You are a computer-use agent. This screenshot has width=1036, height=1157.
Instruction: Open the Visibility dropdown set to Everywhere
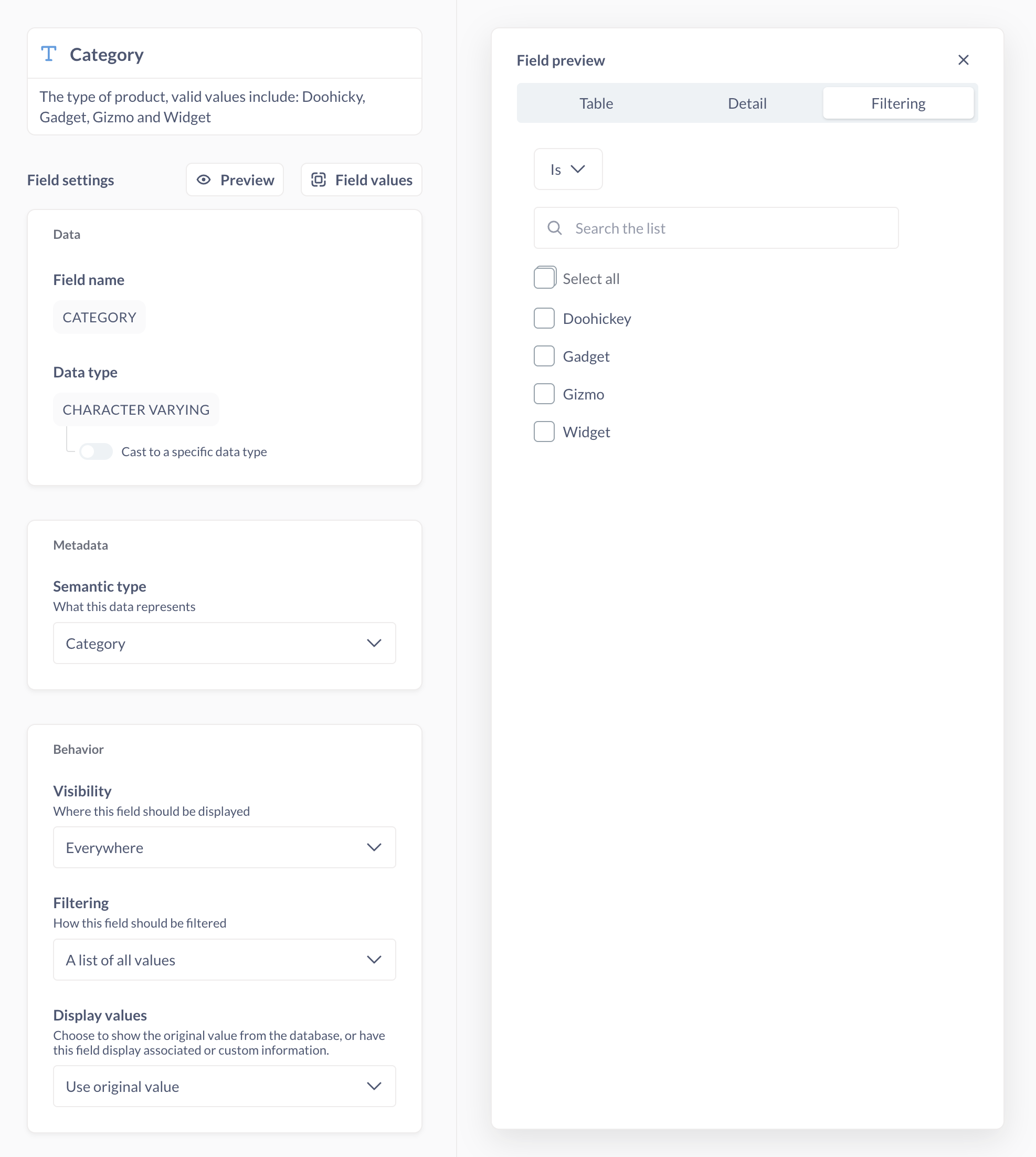224,847
